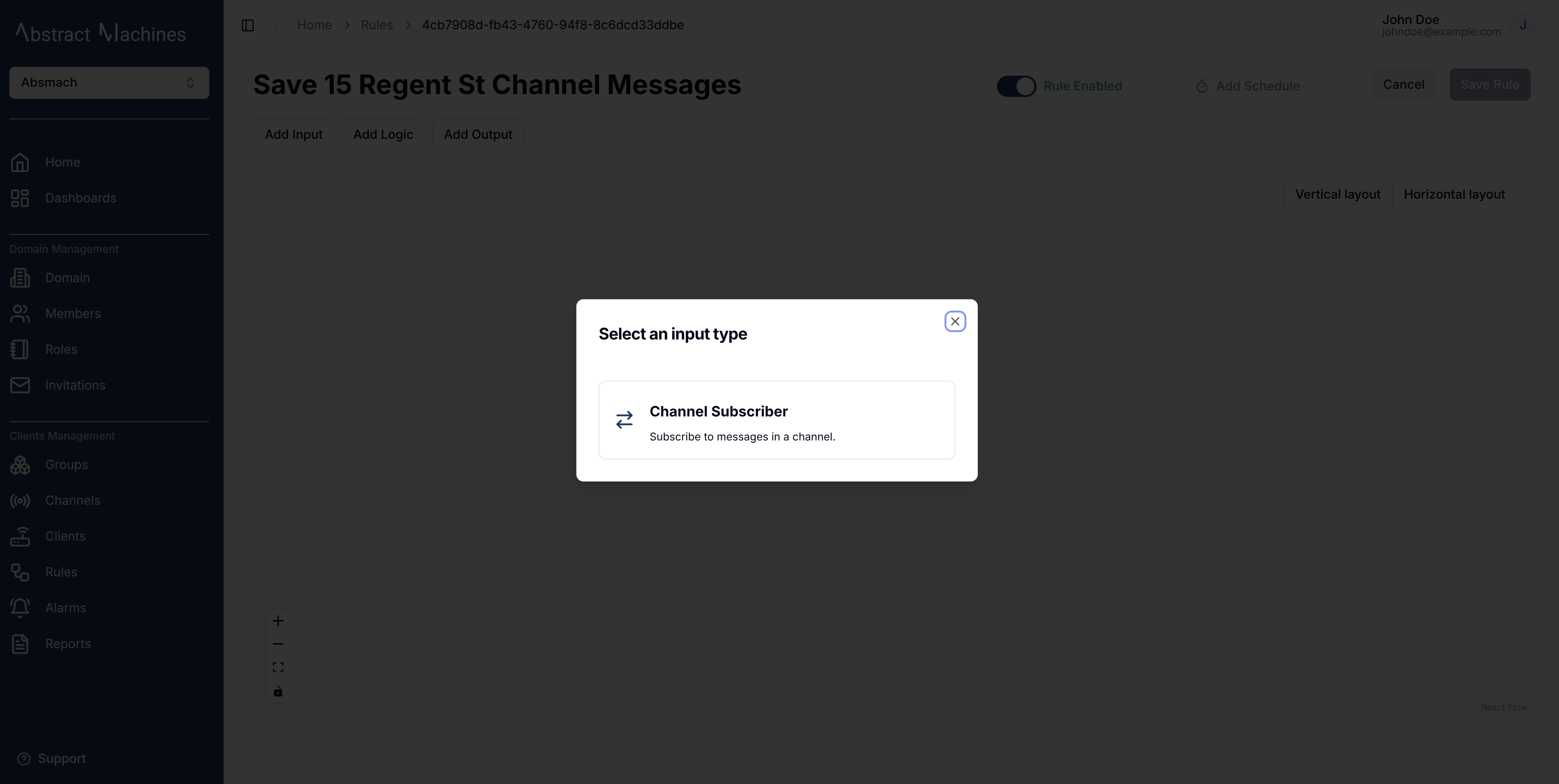The width and height of the screenshot is (1559, 784).
Task: Toggle canvas interactivity lock icon
Action: click(x=278, y=692)
